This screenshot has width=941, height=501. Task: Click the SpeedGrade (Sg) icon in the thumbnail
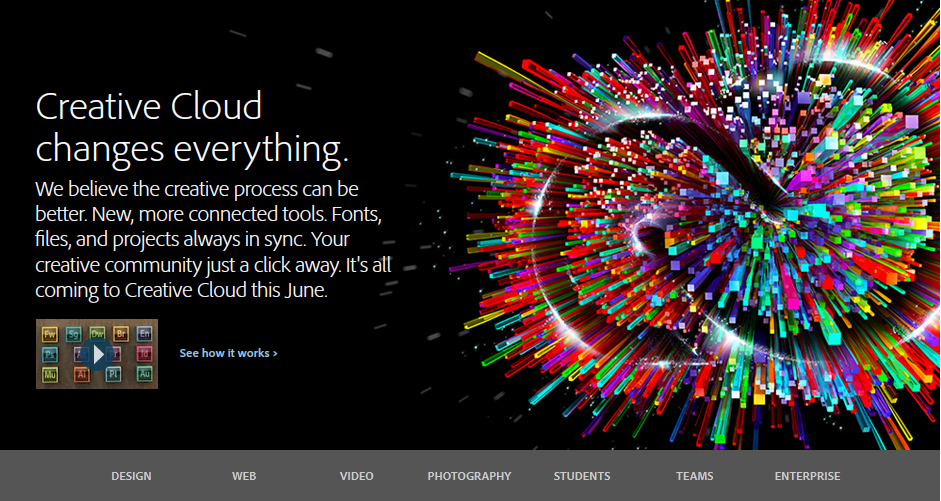[73, 335]
